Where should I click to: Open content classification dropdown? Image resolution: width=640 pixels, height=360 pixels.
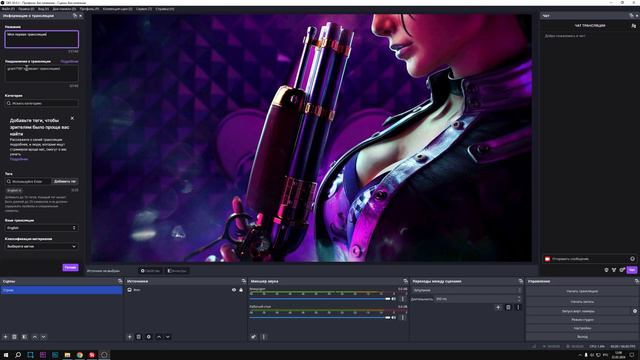point(41,247)
